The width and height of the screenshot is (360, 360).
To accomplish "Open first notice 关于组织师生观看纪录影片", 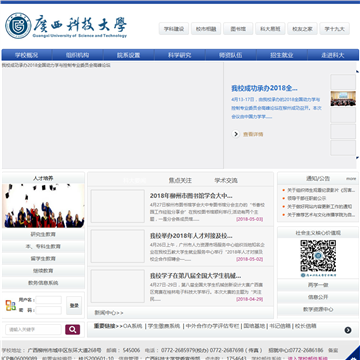I will (321, 190).
